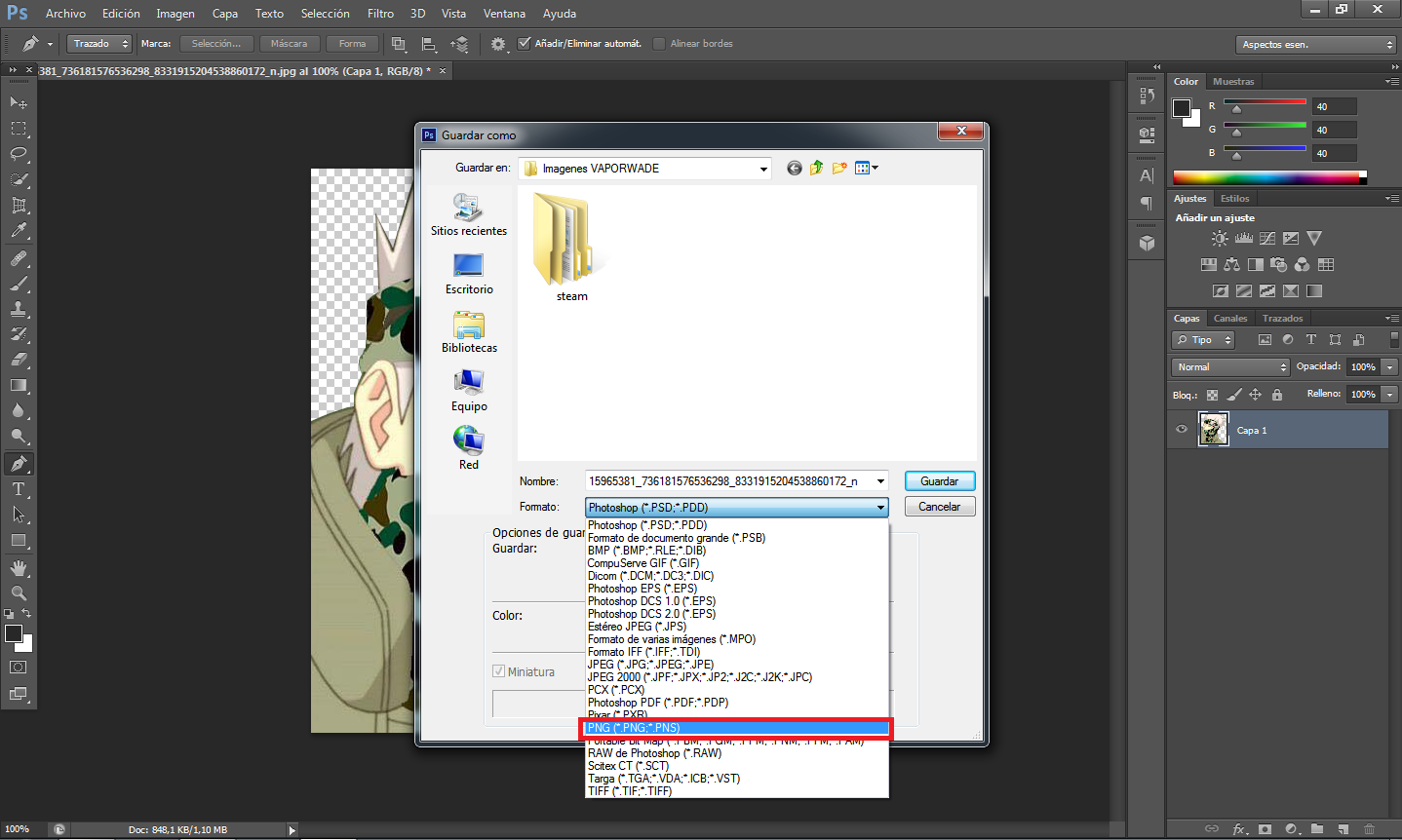Open Trazado mode dropdown
Viewport: 1402px width, 840px height.
point(98,44)
